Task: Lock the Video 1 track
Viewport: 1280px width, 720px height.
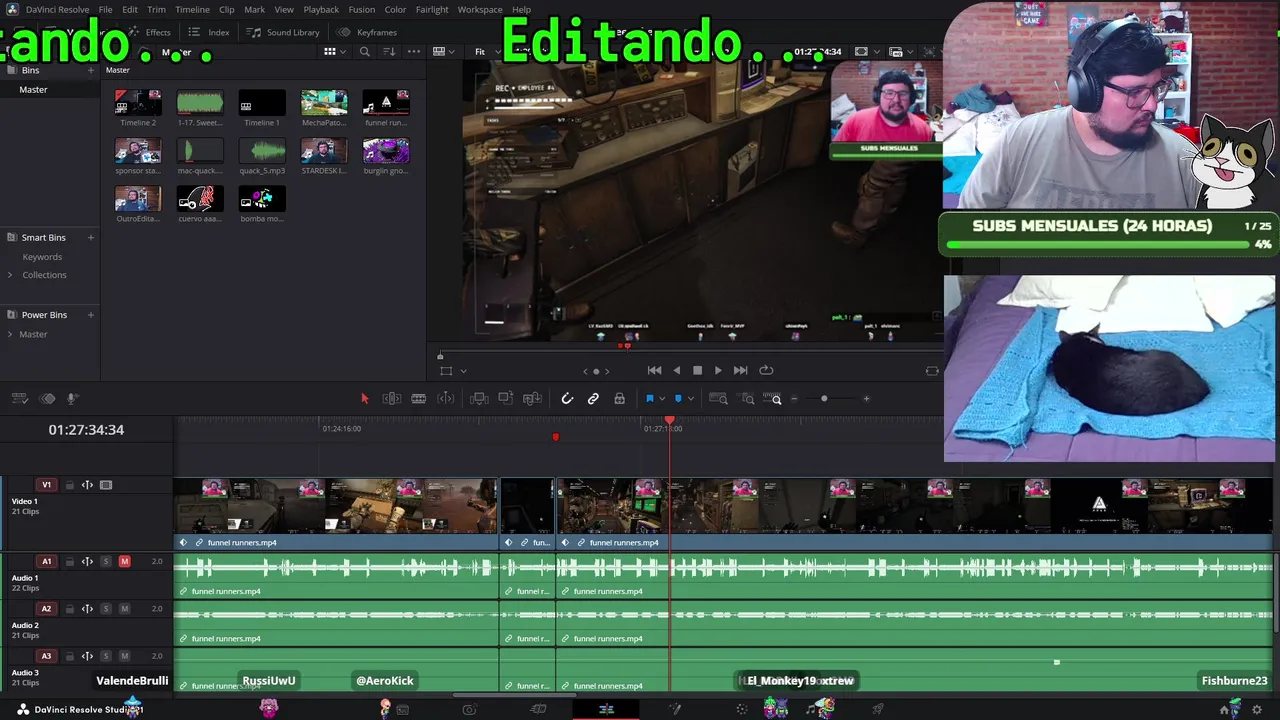Action: (x=70, y=486)
